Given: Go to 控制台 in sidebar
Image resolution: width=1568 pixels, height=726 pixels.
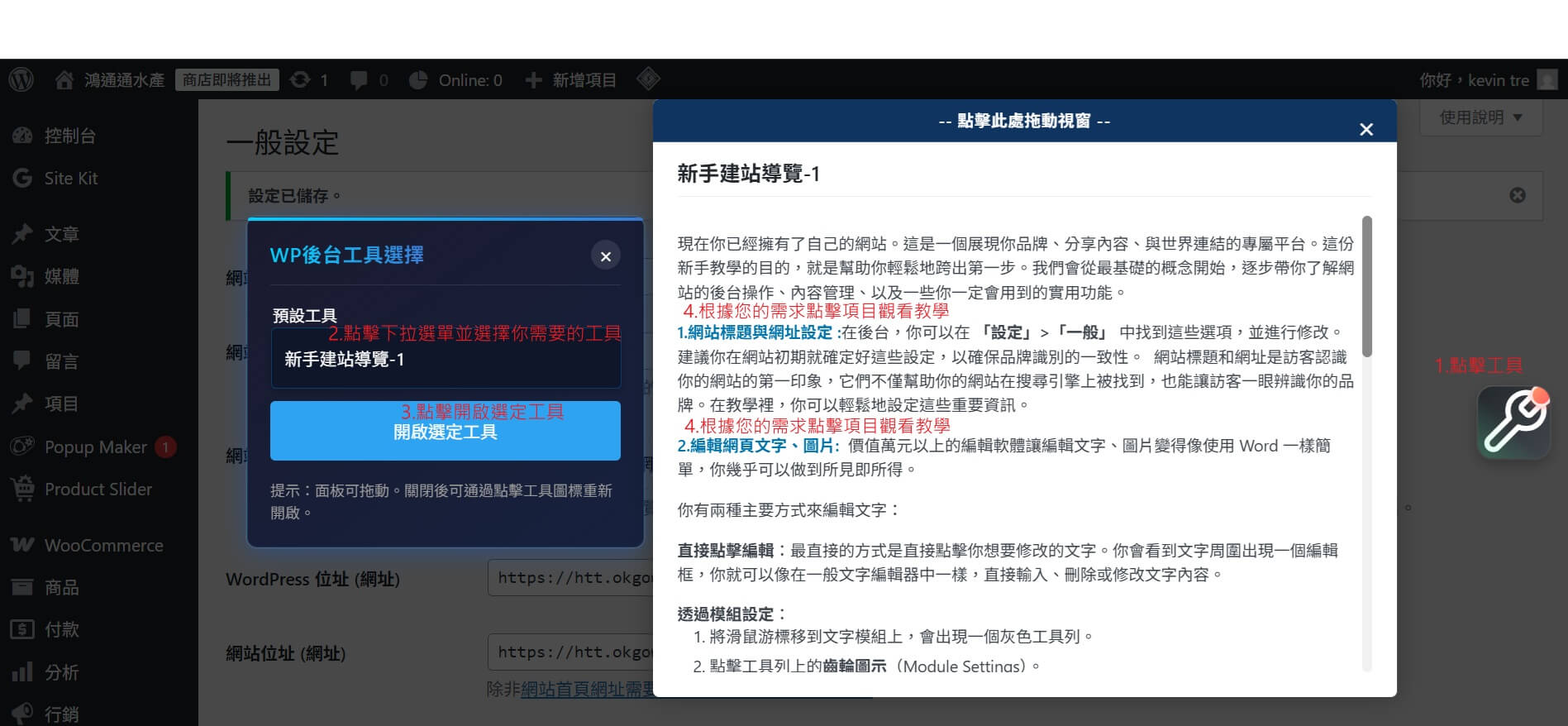Looking at the screenshot, I should coord(70,136).
